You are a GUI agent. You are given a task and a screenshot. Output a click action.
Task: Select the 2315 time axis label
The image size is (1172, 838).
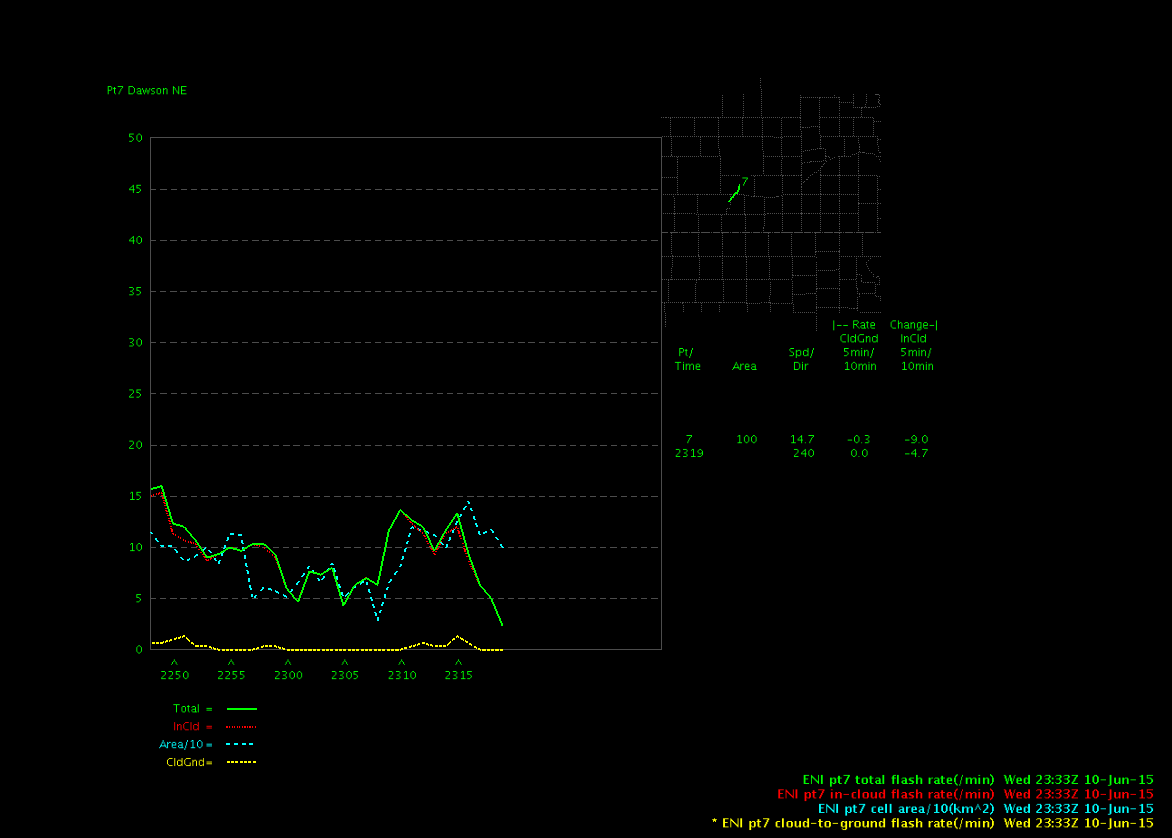459,676
